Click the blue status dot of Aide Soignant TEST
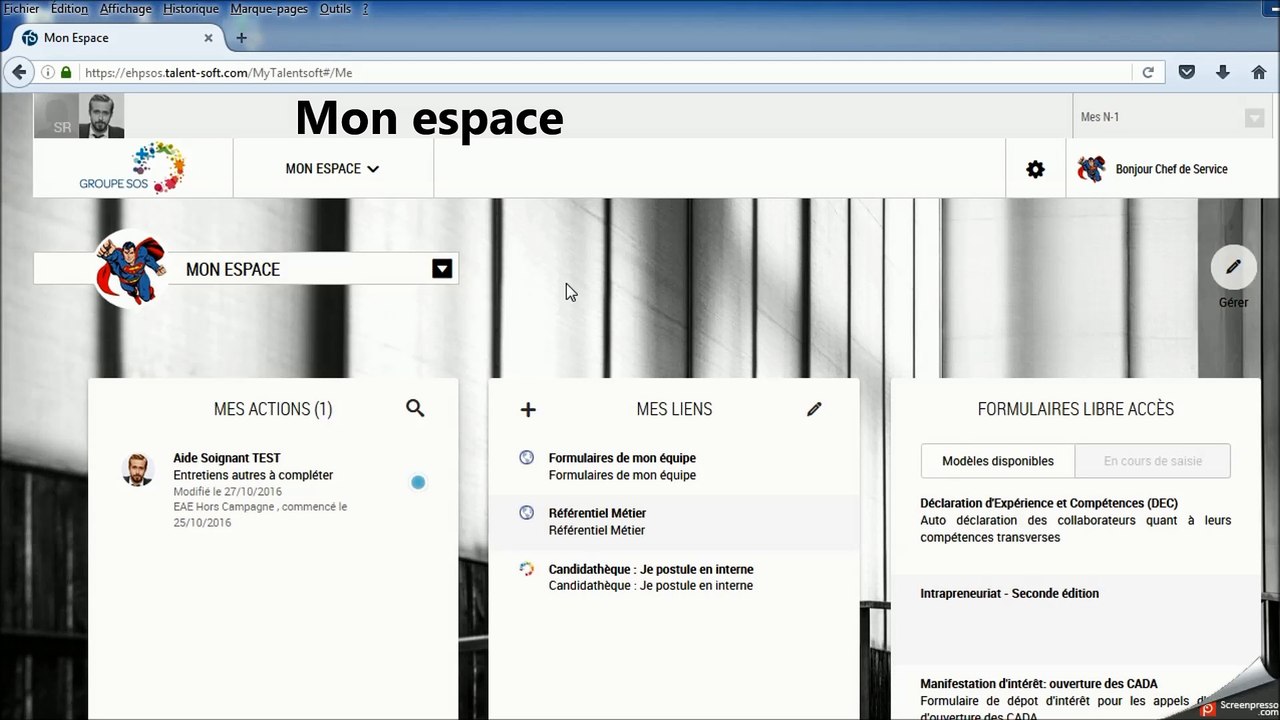 418,482
